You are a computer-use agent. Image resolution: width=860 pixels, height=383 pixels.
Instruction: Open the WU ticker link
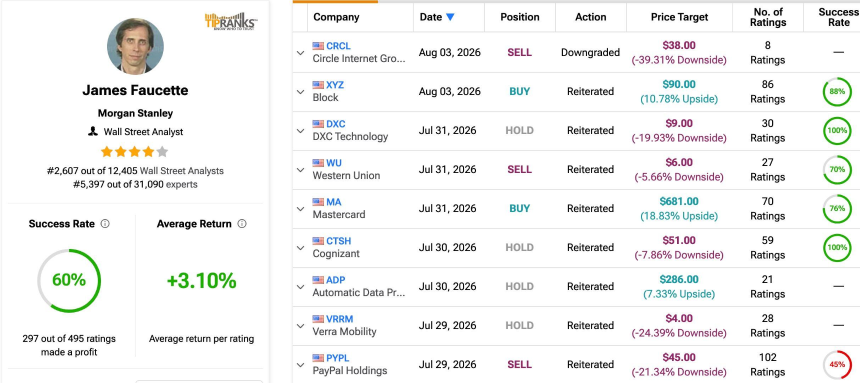click(x=334, y=163)
